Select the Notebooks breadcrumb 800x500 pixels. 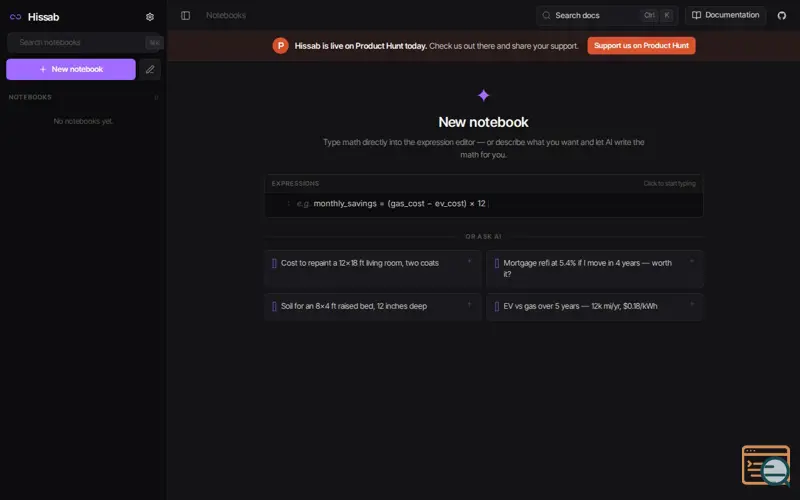pos(226,15)
